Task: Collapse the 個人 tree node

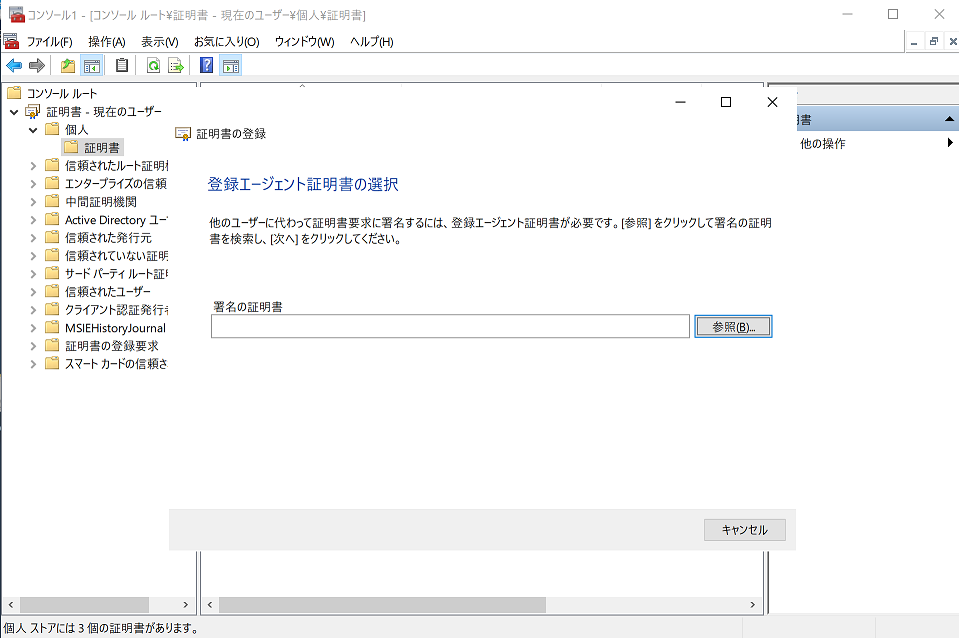Action: point(33,129)
